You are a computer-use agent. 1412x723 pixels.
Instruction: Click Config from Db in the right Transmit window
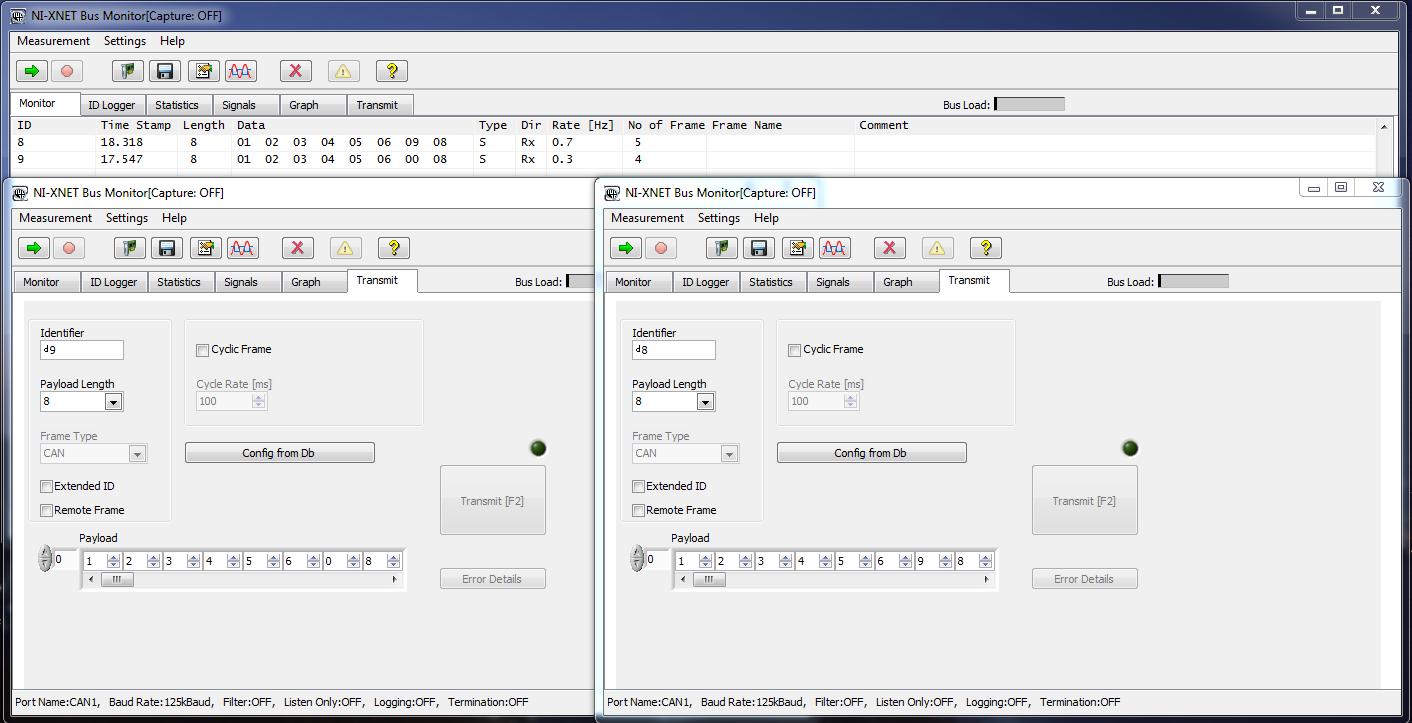(x=872, y=453)
